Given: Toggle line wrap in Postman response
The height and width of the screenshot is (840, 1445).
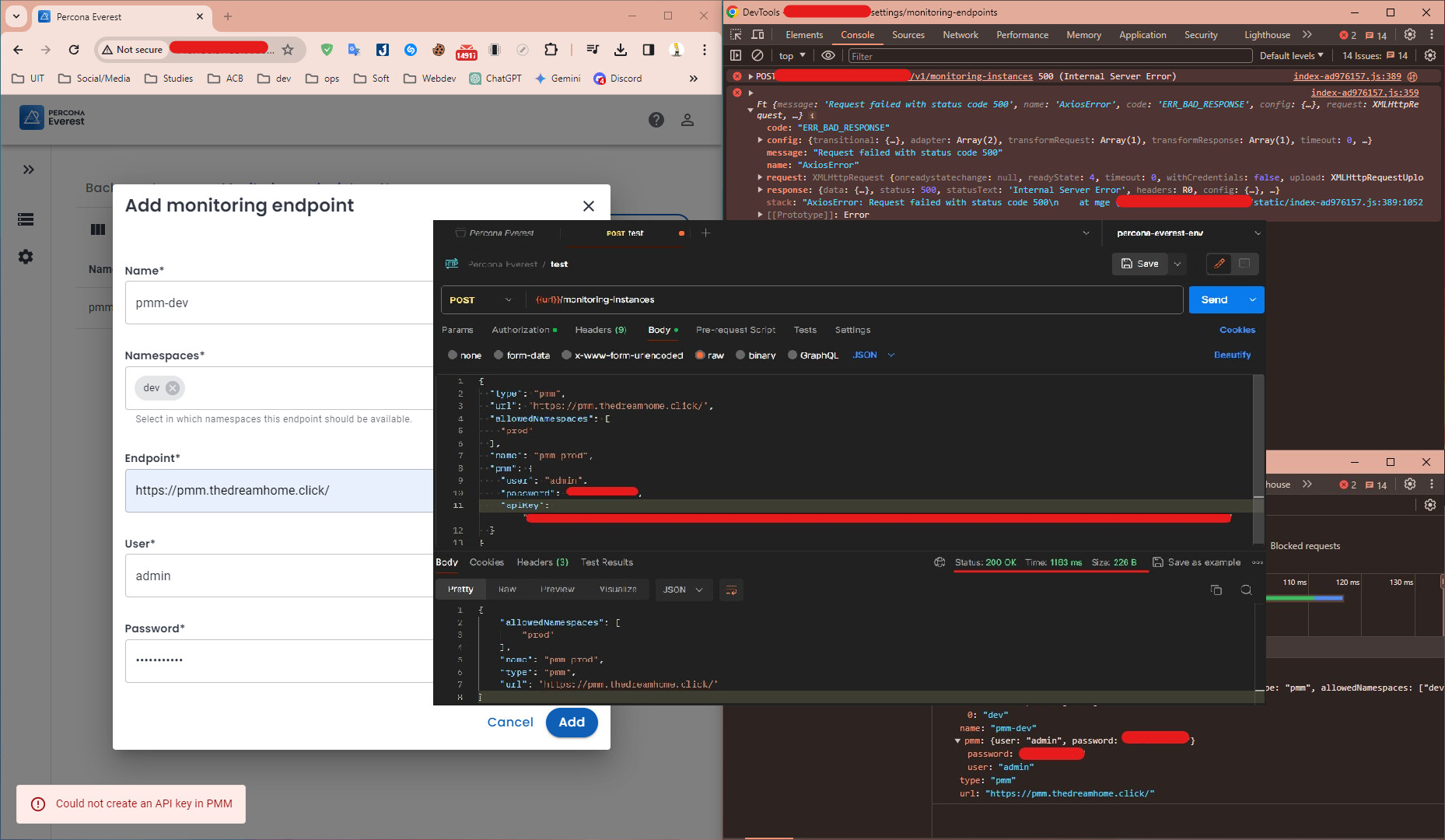Looking at the screenshot, I should click(x=731, y=590).
